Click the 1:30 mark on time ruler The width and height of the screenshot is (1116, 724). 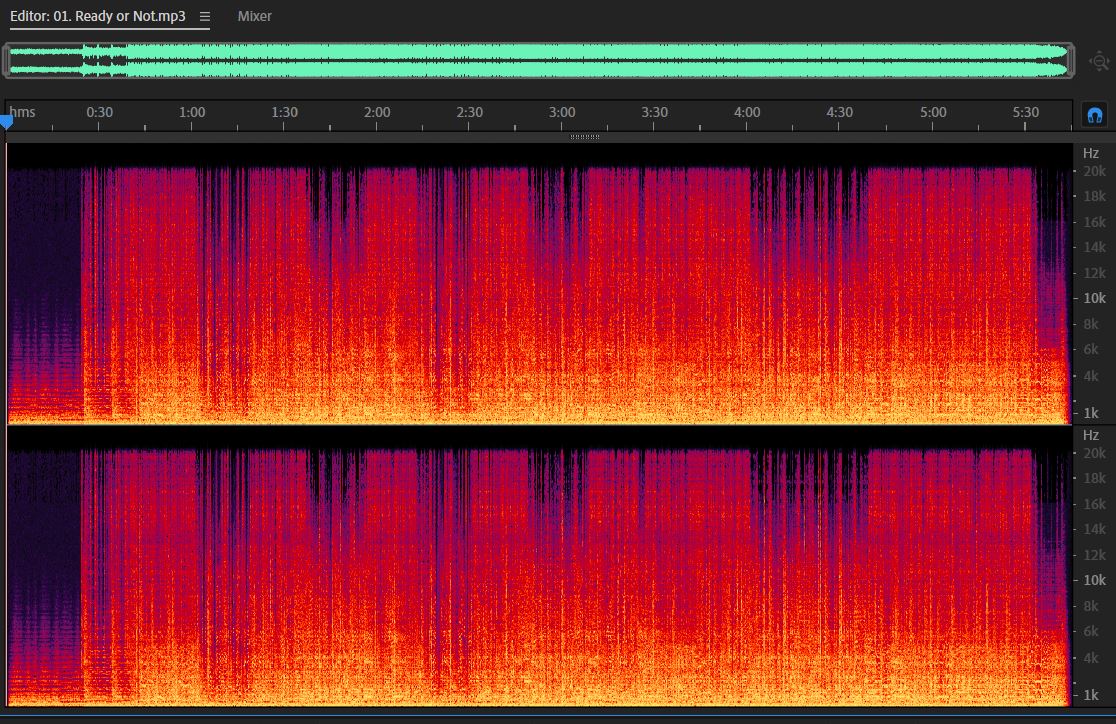pyautogui.click(x=285, y=112)
